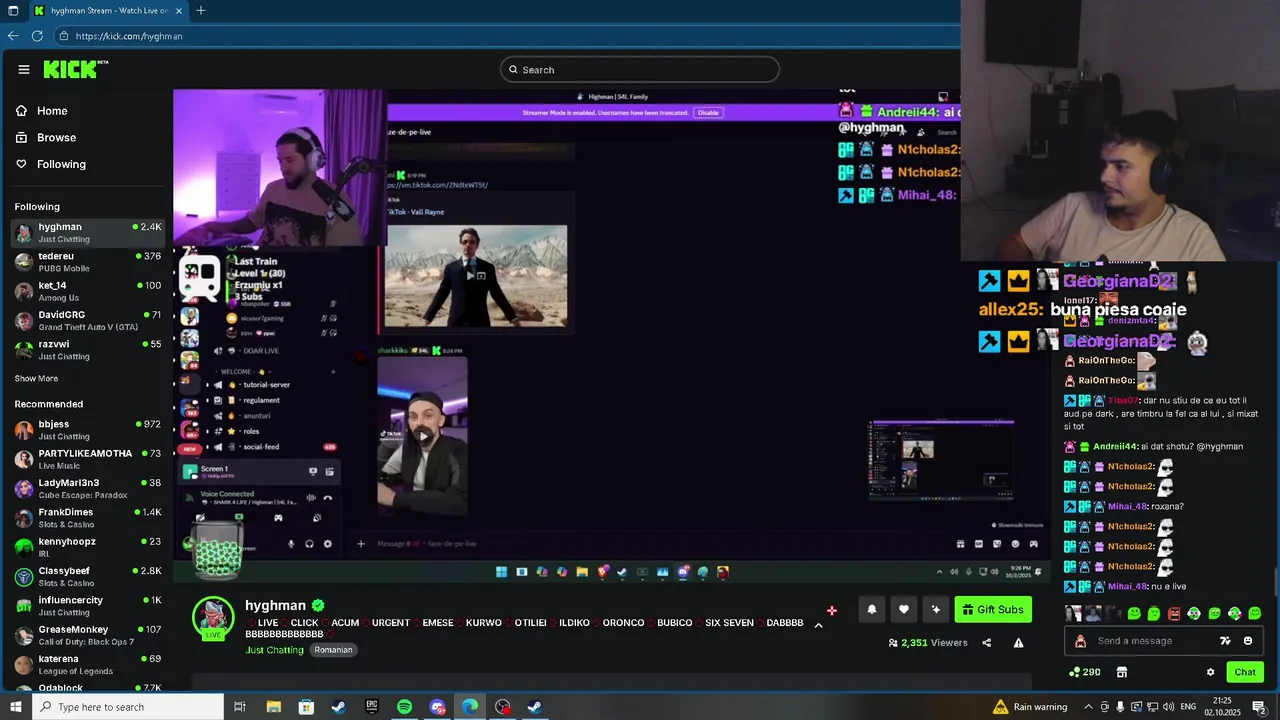
Task: Click the report warning triangle icon
Action: coord(1018,643)
